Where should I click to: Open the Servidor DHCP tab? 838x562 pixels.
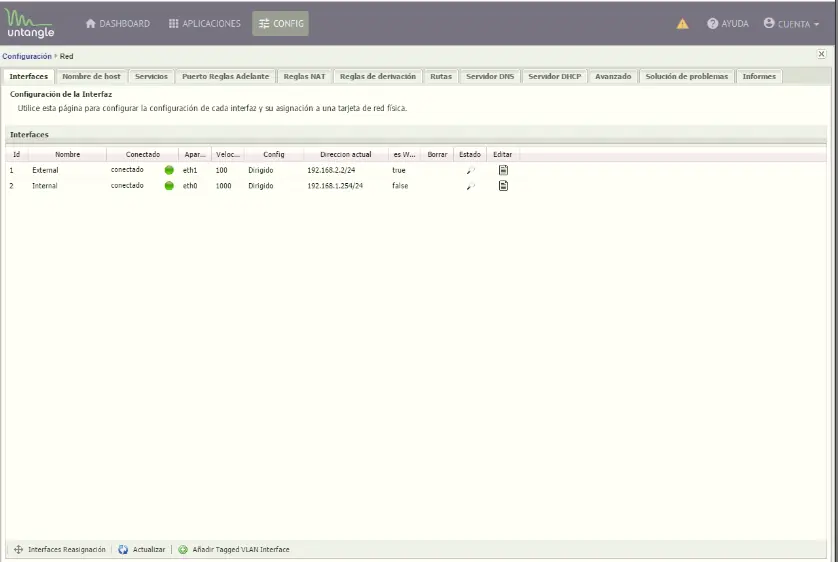[555, 76]
